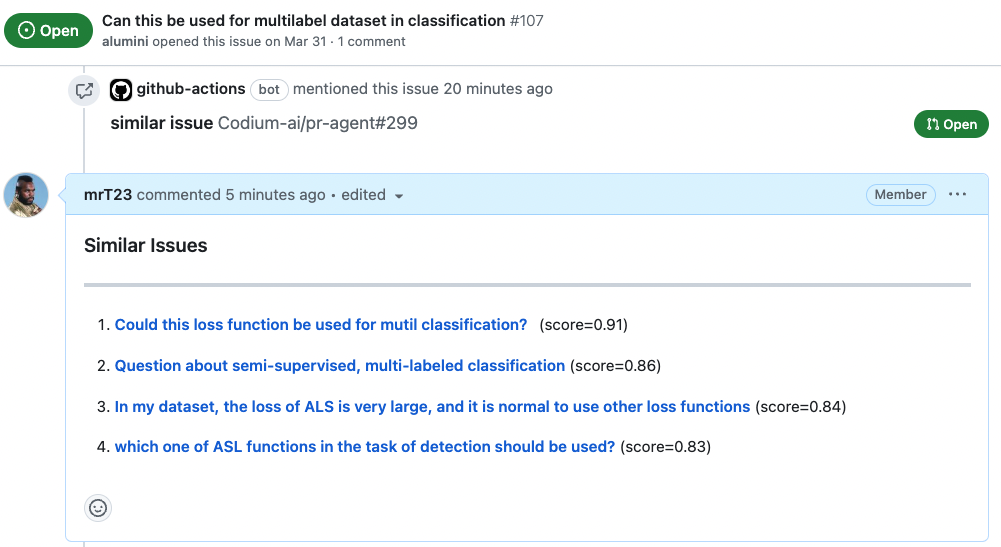Click the github-actions Octocat avatar
1001x547 pixels.
120,90
